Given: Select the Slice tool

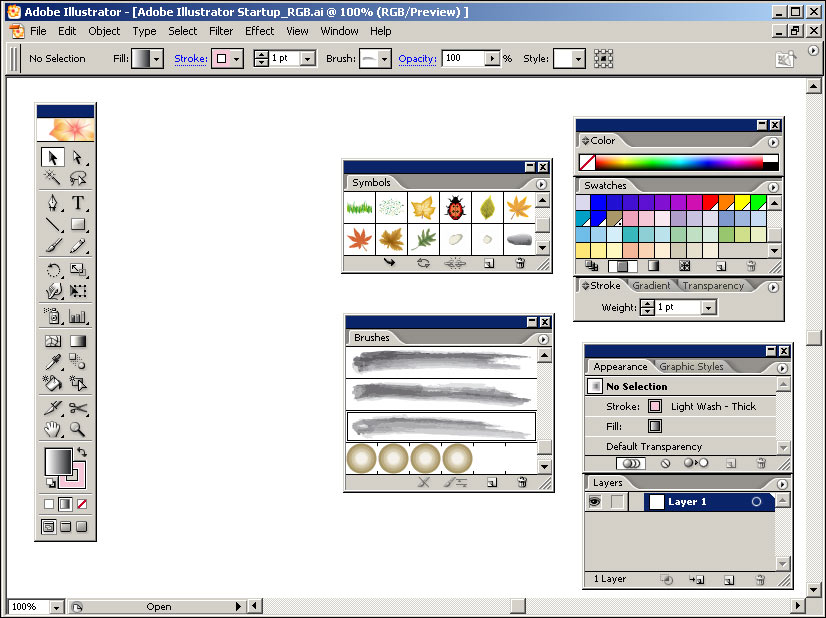Looking at the screenshot, I should (53, 408).
